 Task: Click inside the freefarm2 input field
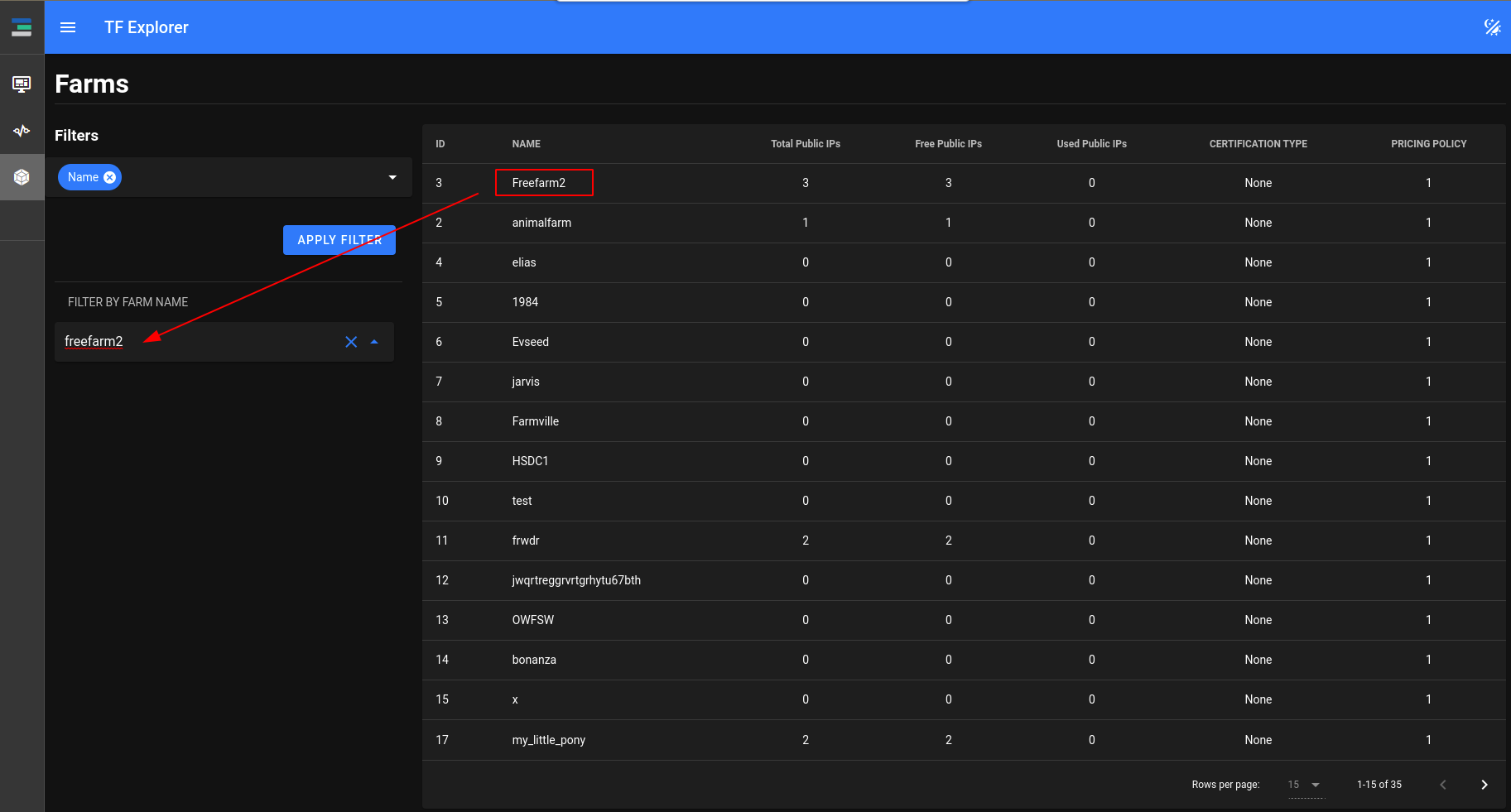(166, 341)
